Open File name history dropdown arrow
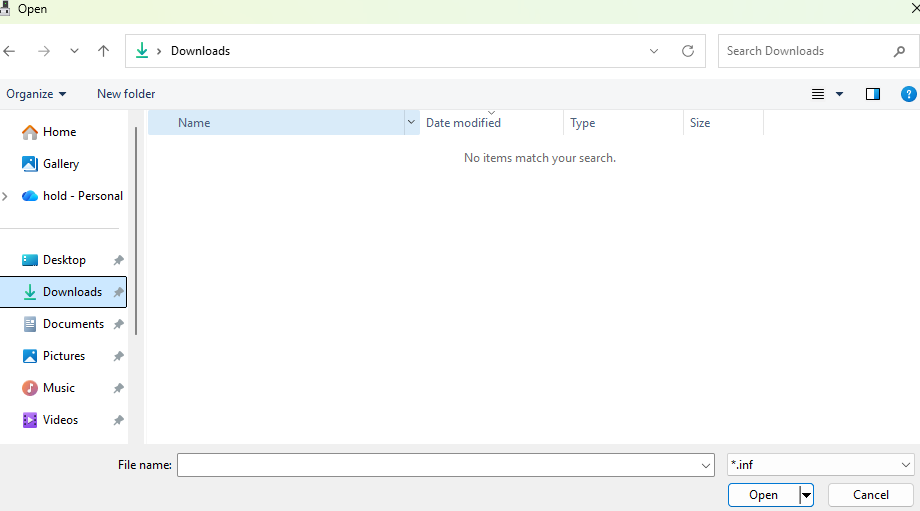Viewport: 920px width, 511px height. click(705, 465)
